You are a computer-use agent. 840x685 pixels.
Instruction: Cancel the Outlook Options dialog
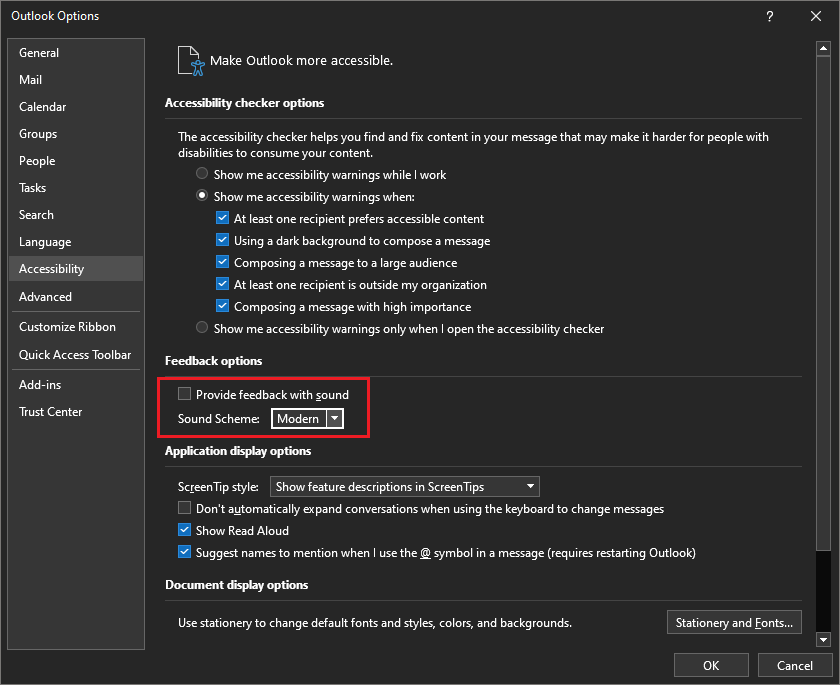tap(794, 665)
